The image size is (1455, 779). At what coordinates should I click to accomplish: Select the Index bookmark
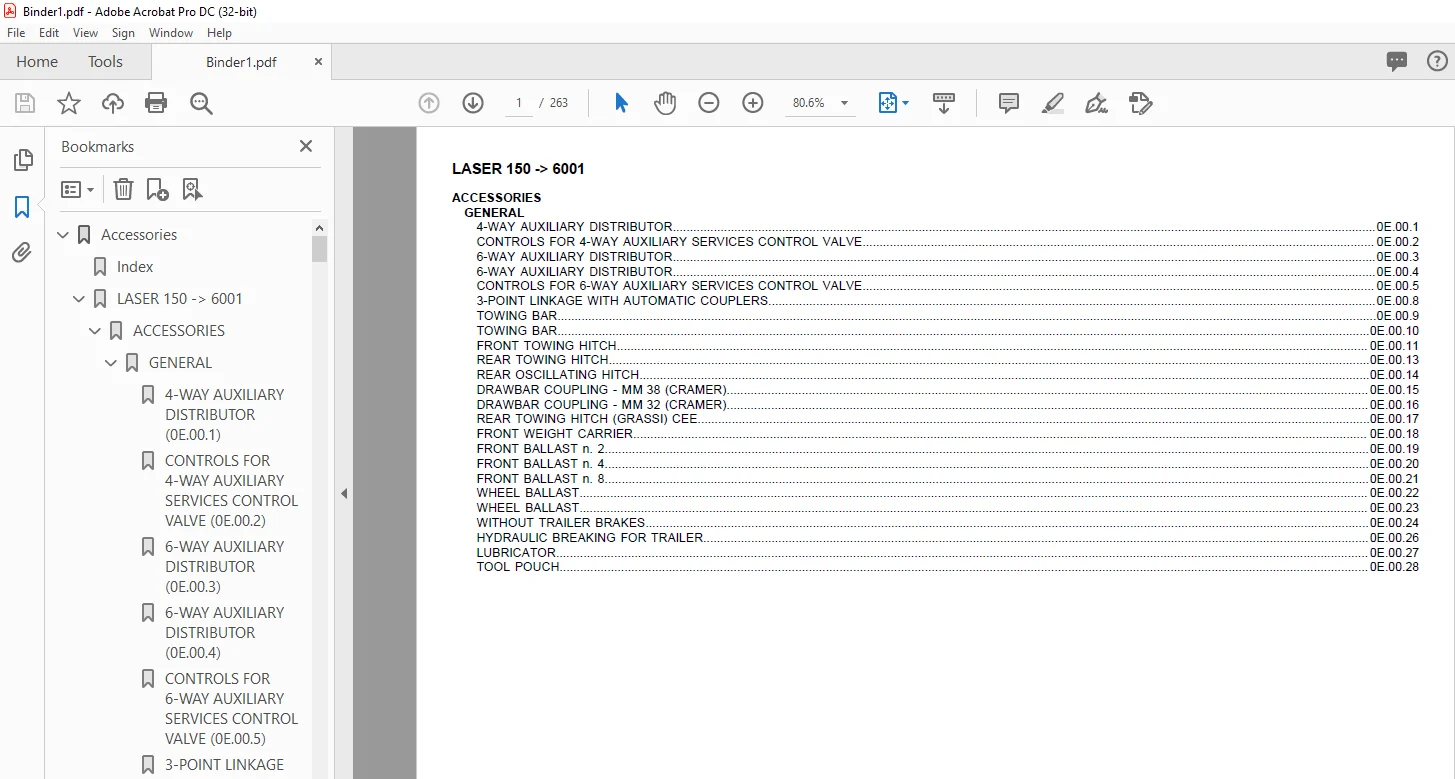(x=135, y=267)
